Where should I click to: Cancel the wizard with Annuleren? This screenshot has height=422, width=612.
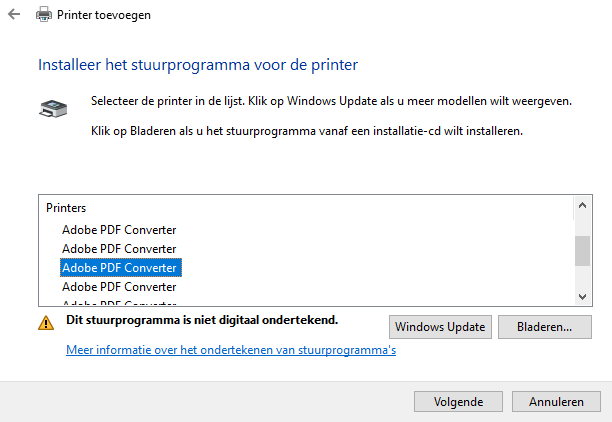pos(556,401)
